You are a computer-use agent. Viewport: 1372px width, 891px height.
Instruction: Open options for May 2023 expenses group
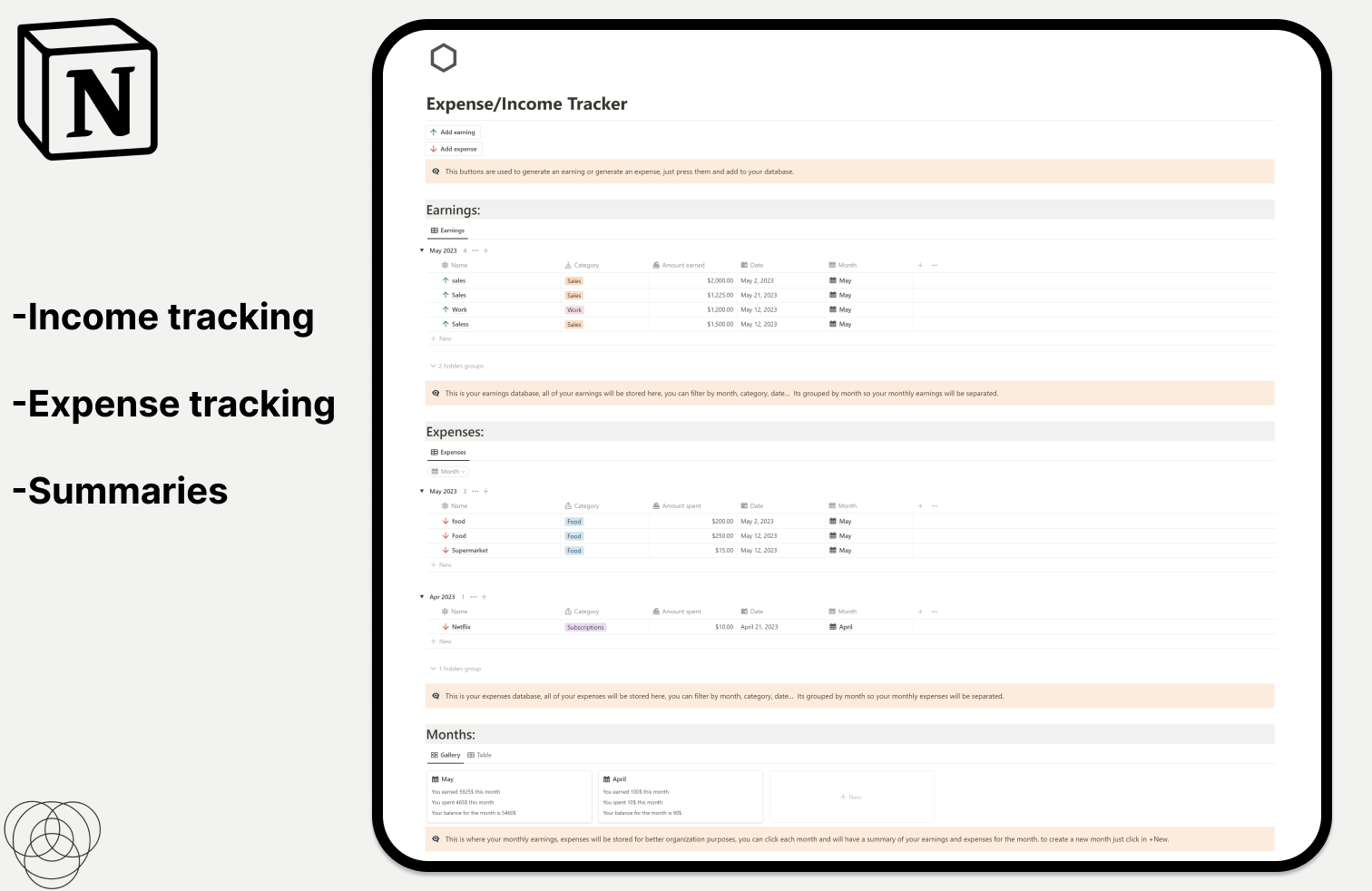click(x=475, y=491)
